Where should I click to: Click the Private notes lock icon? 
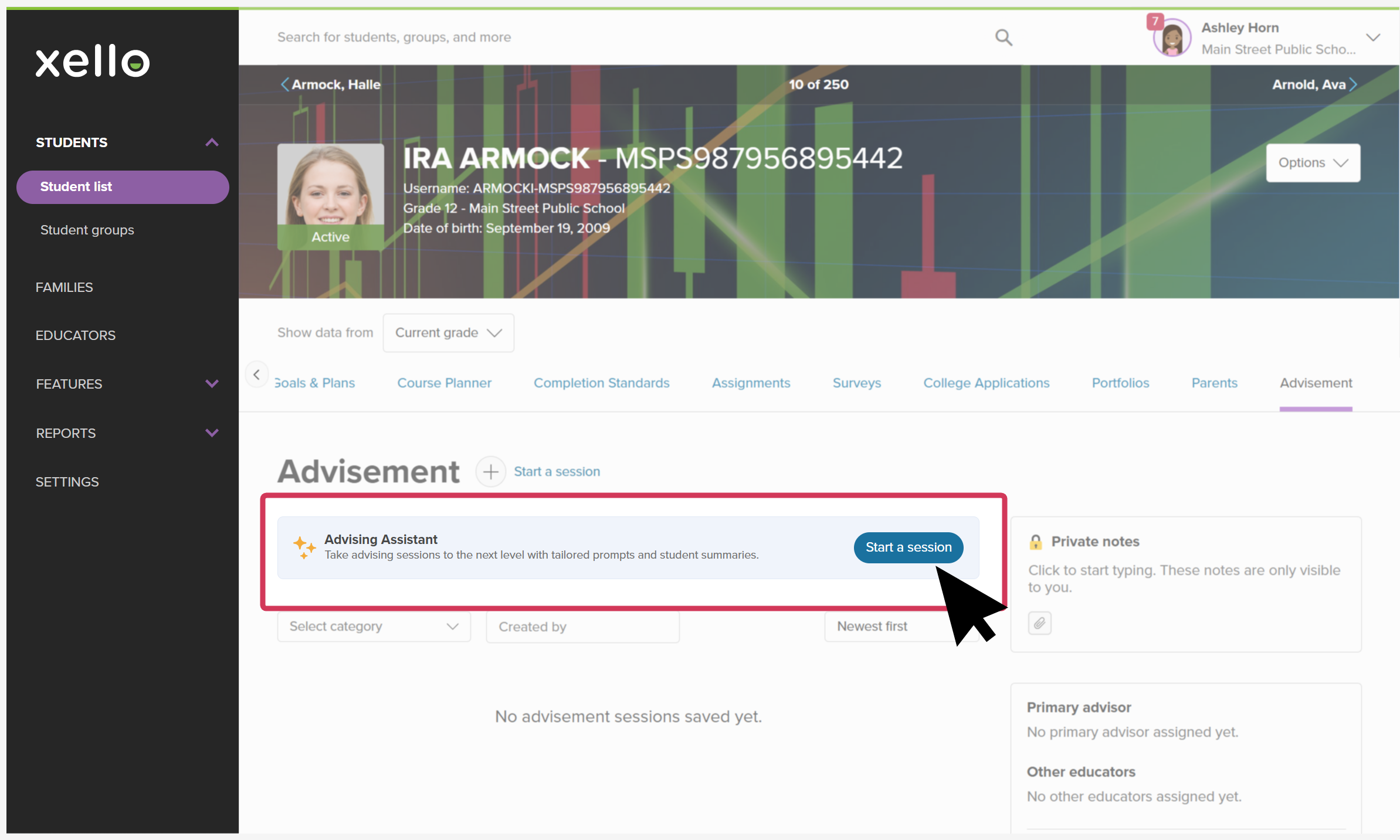[1036, 542]
